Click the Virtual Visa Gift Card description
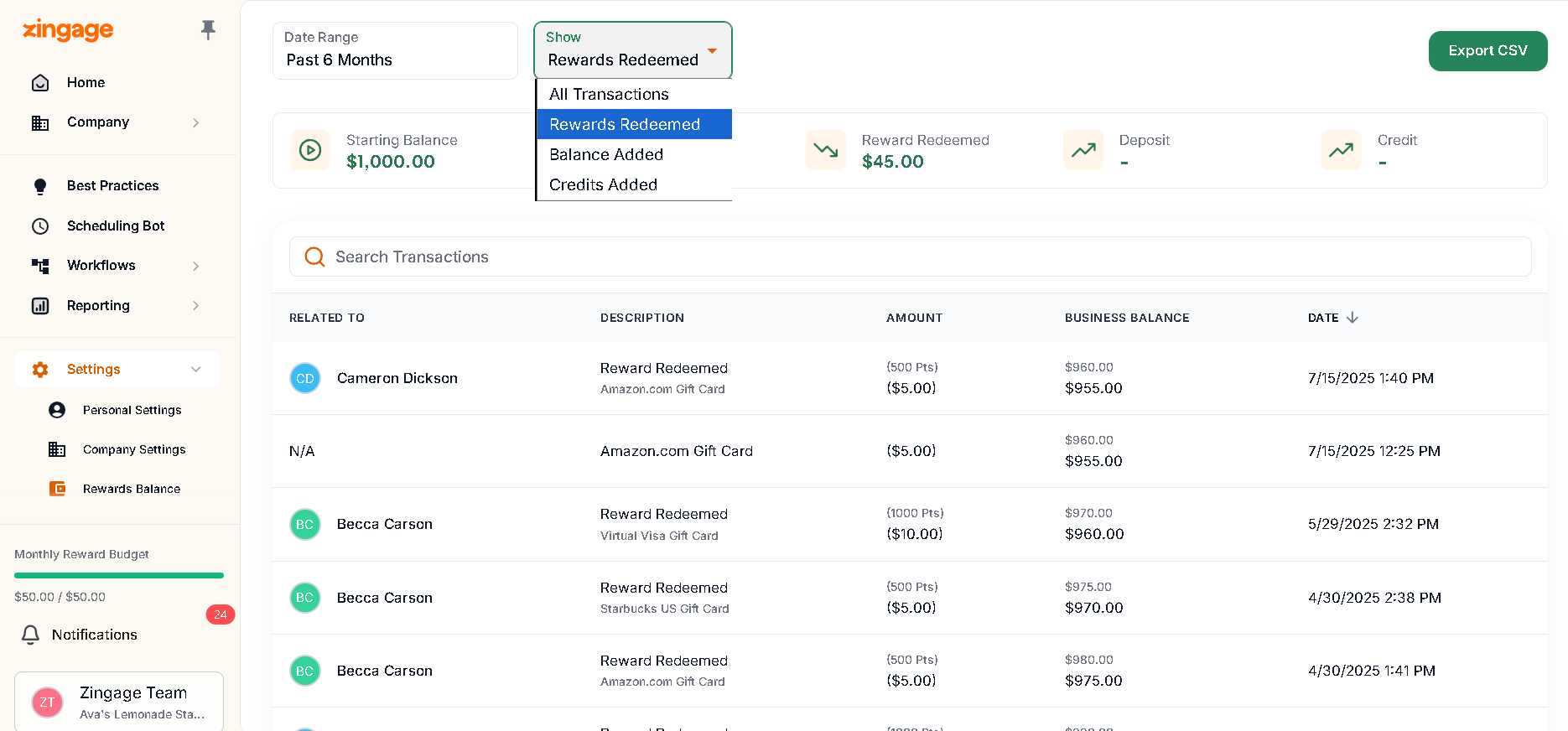The height and width of the screenshot is (731, 1568). tap(659, 536)
